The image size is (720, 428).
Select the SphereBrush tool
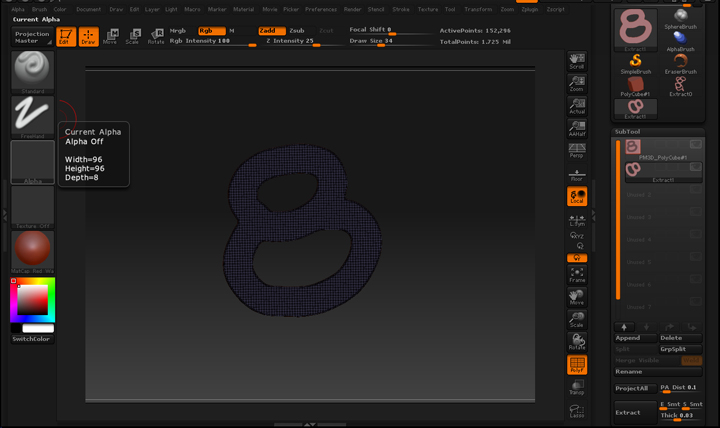click(x=681, y=19)
